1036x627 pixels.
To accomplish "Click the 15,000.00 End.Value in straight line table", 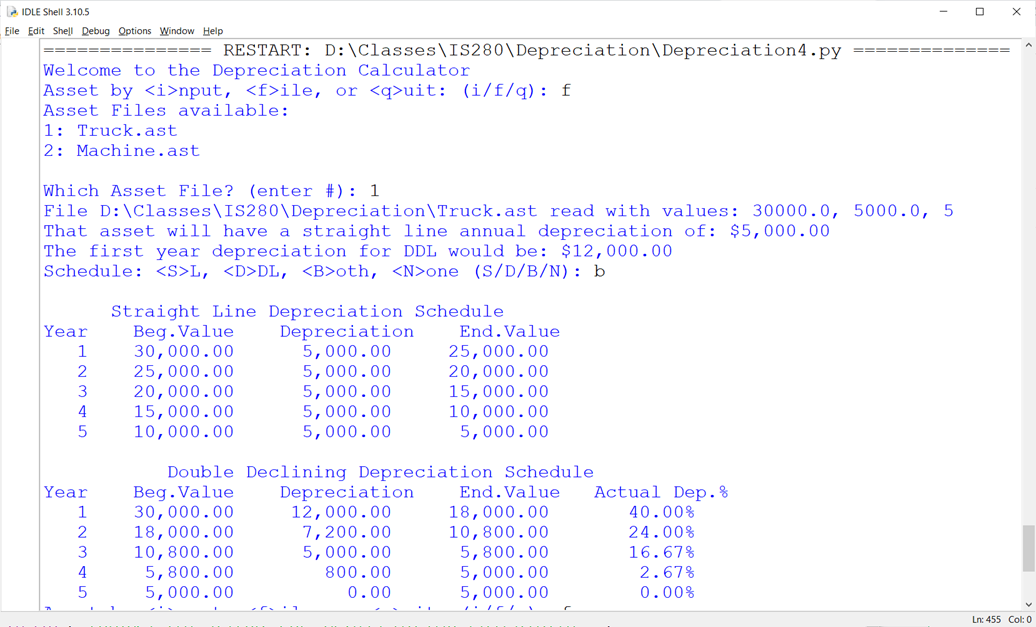I will [x=499, y=392].
